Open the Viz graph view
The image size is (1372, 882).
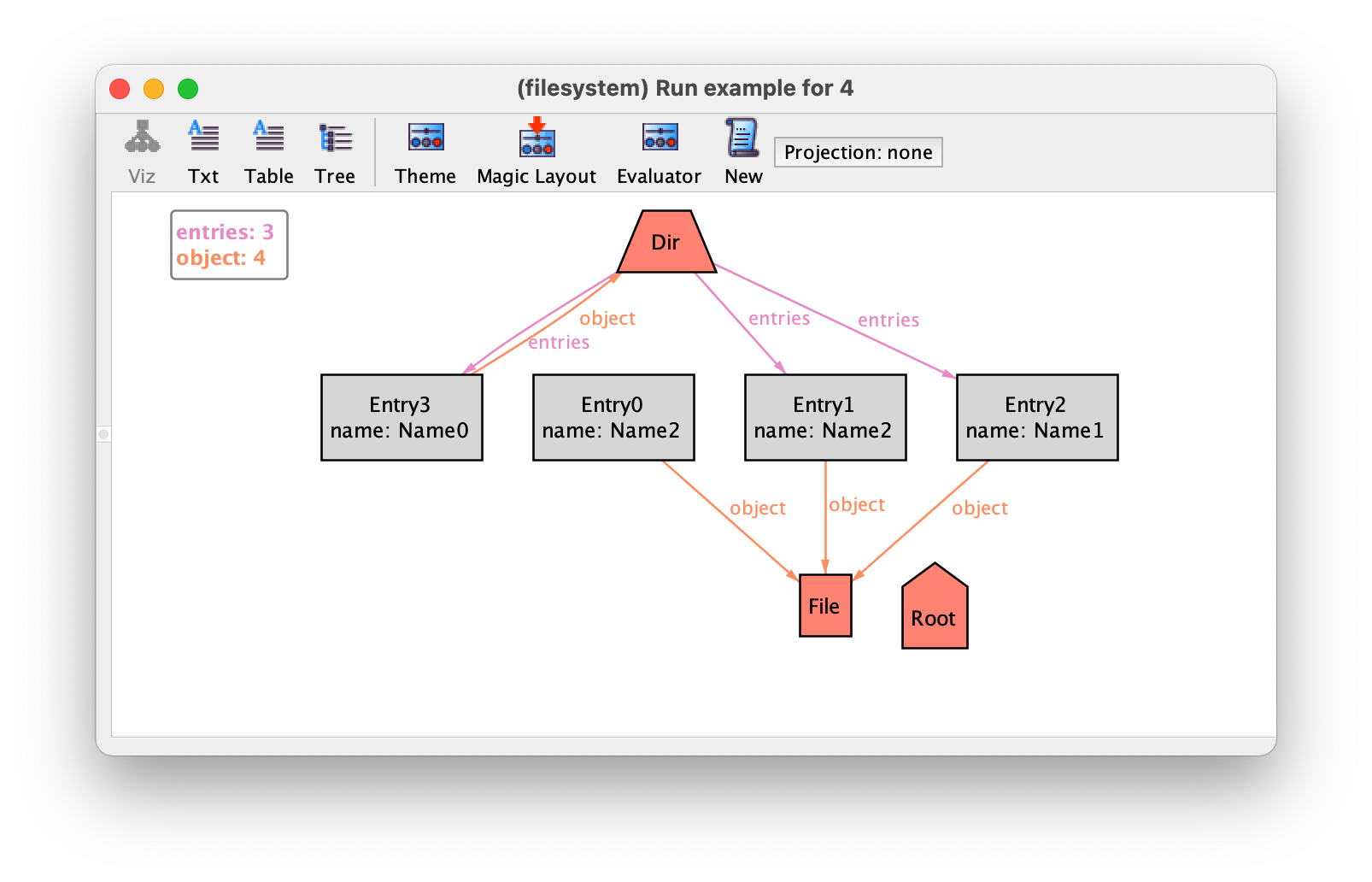click(x=142, y=153)
